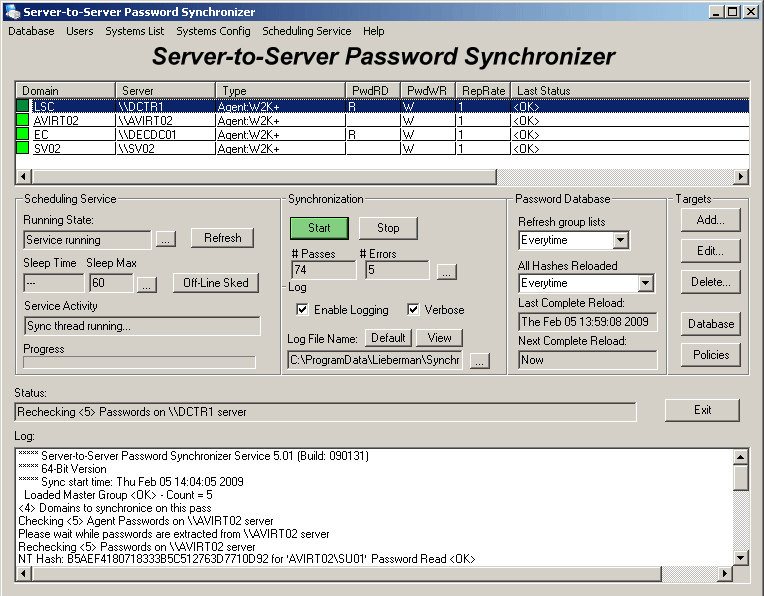Click the Type column header
The height and width of the screenshot is (596, 764).
[x=281, y=91]
